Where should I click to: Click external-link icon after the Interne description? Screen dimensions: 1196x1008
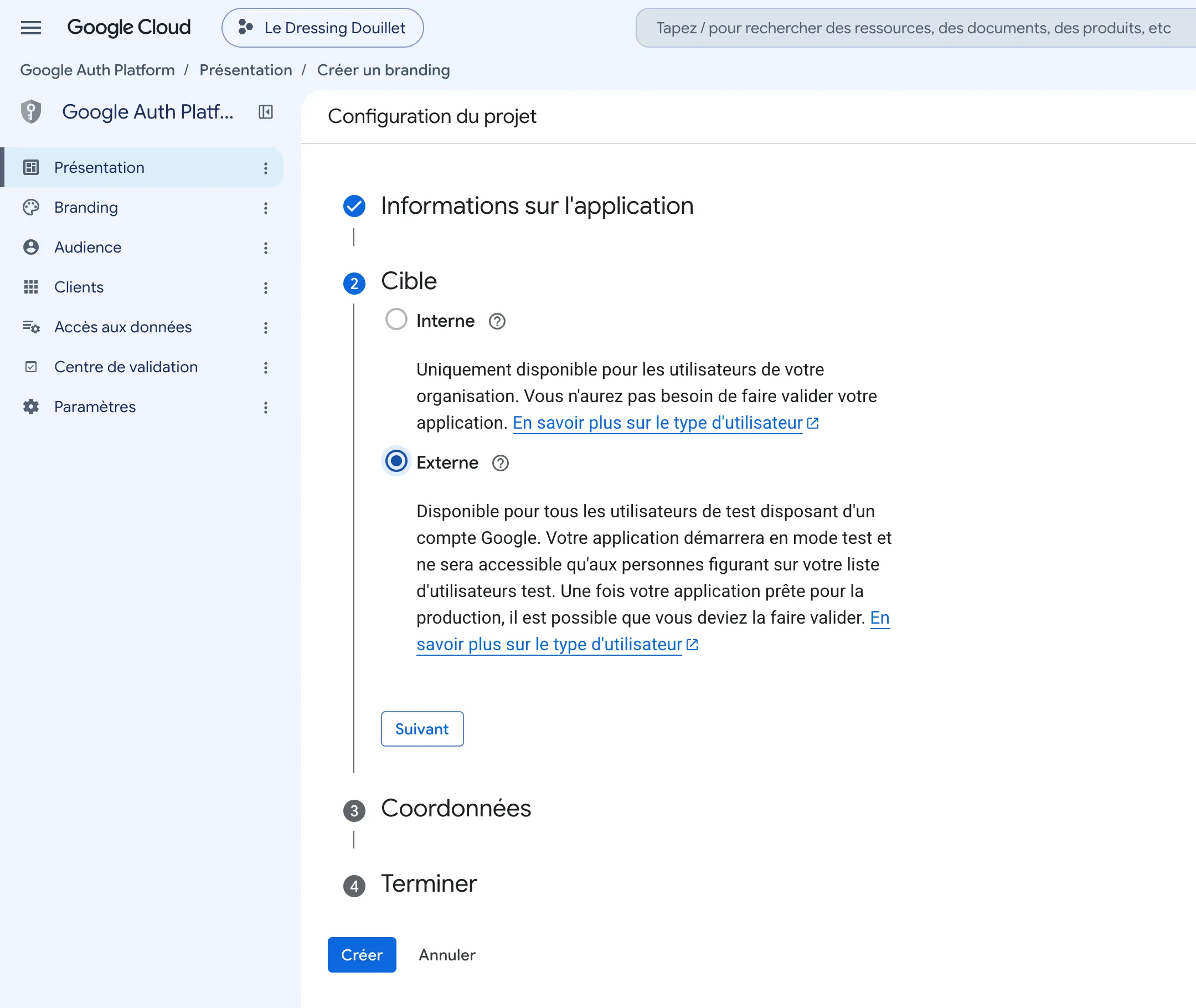point(813,424)
